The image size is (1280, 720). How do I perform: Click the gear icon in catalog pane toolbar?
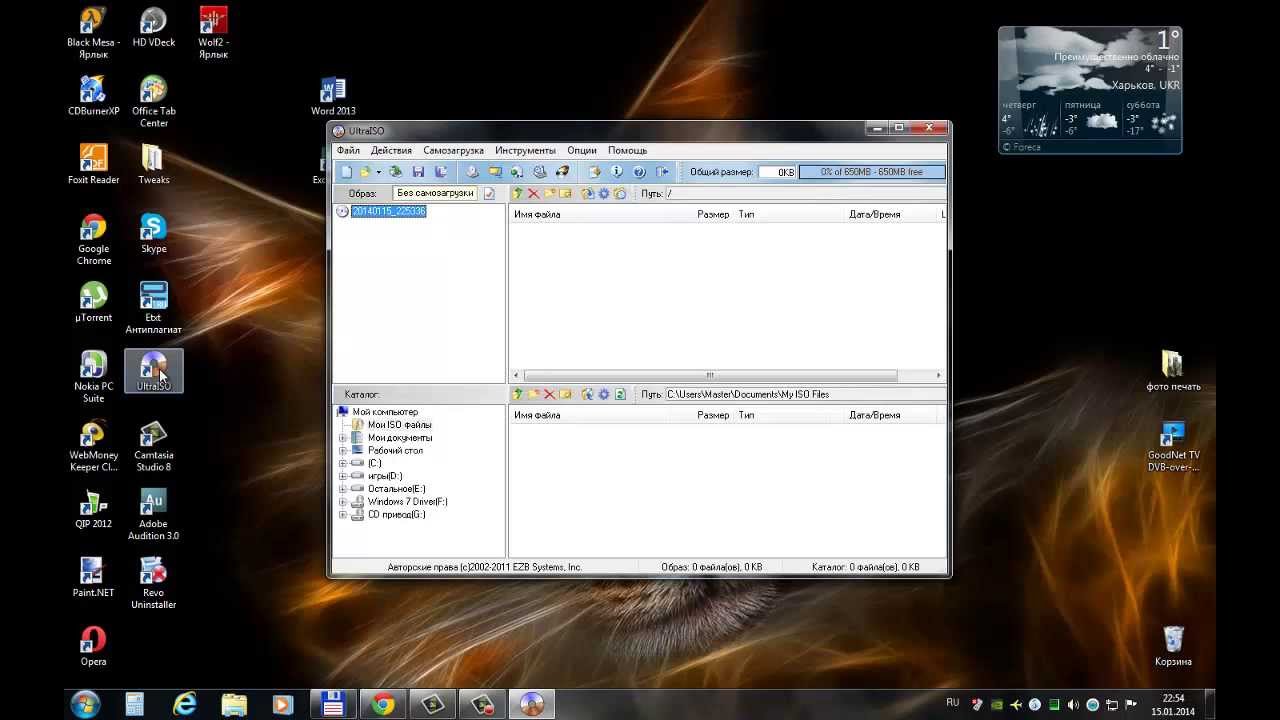point(604,394)
